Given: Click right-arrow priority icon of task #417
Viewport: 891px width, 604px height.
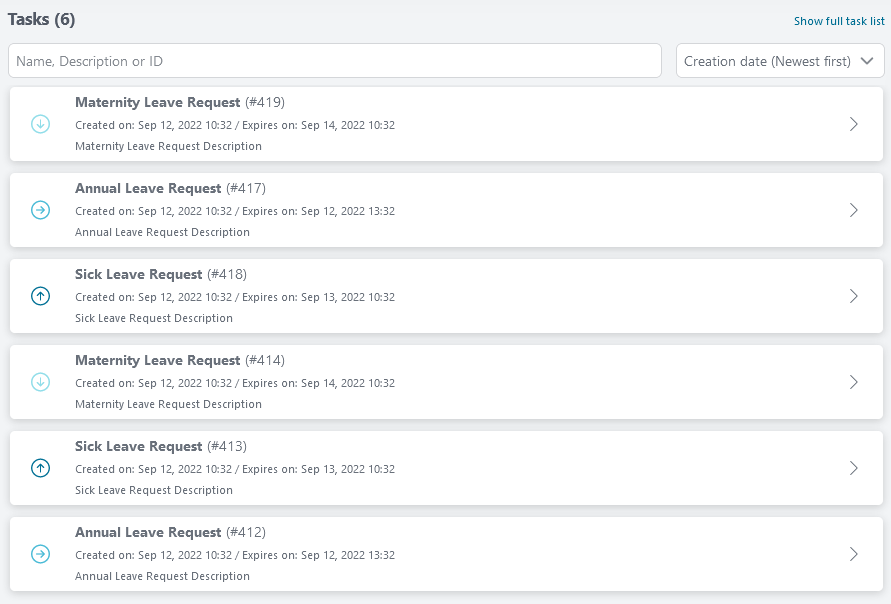Looking at the screenshot, I should click(40, 210).
